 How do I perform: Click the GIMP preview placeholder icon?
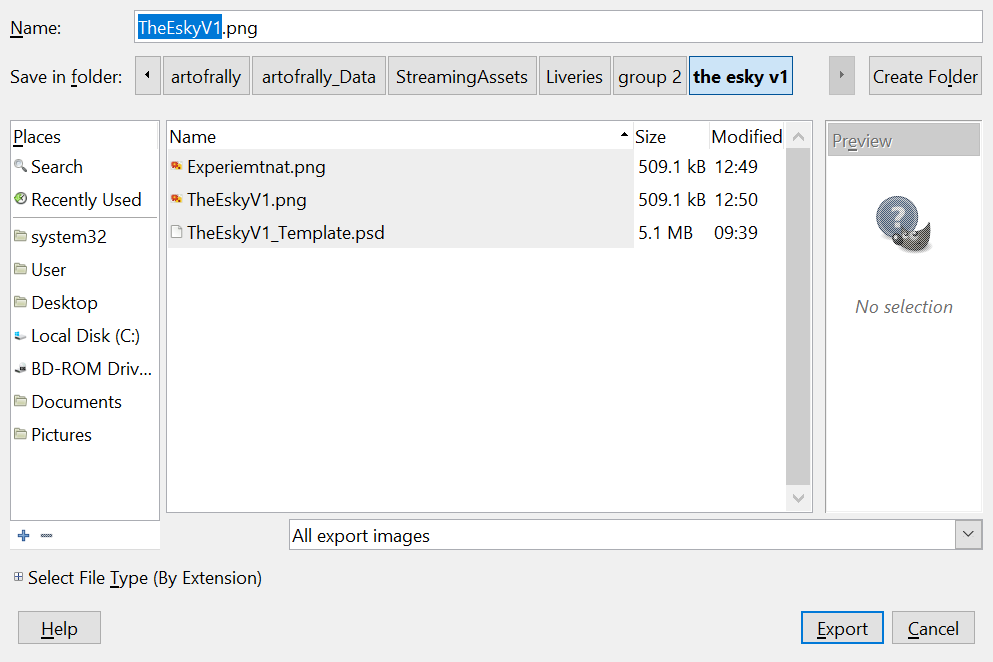click(x=903, y=222)
